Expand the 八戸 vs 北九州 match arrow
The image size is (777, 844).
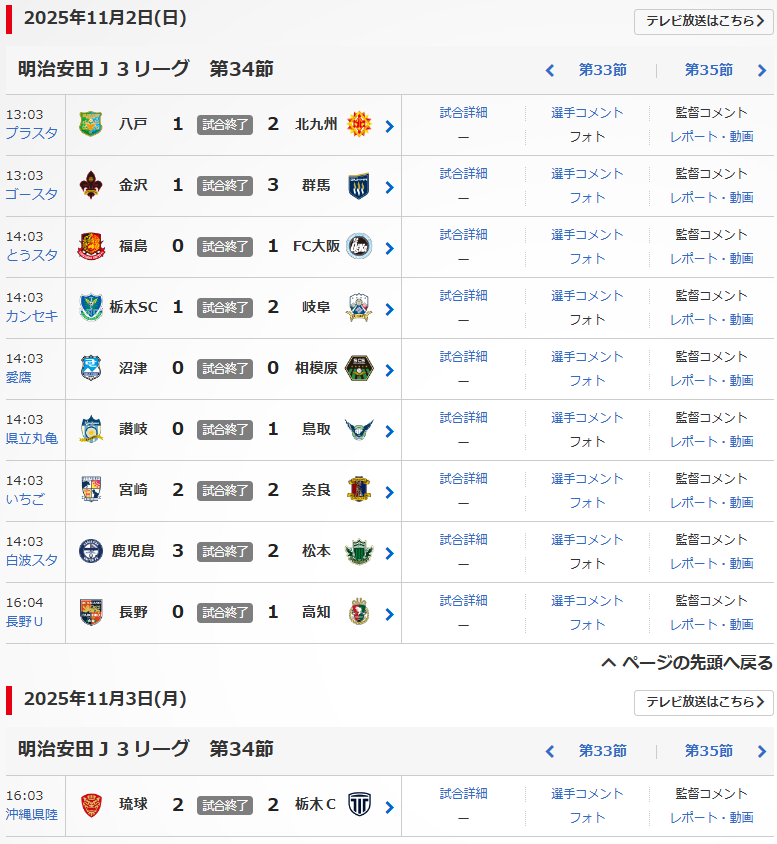[389, 126]
